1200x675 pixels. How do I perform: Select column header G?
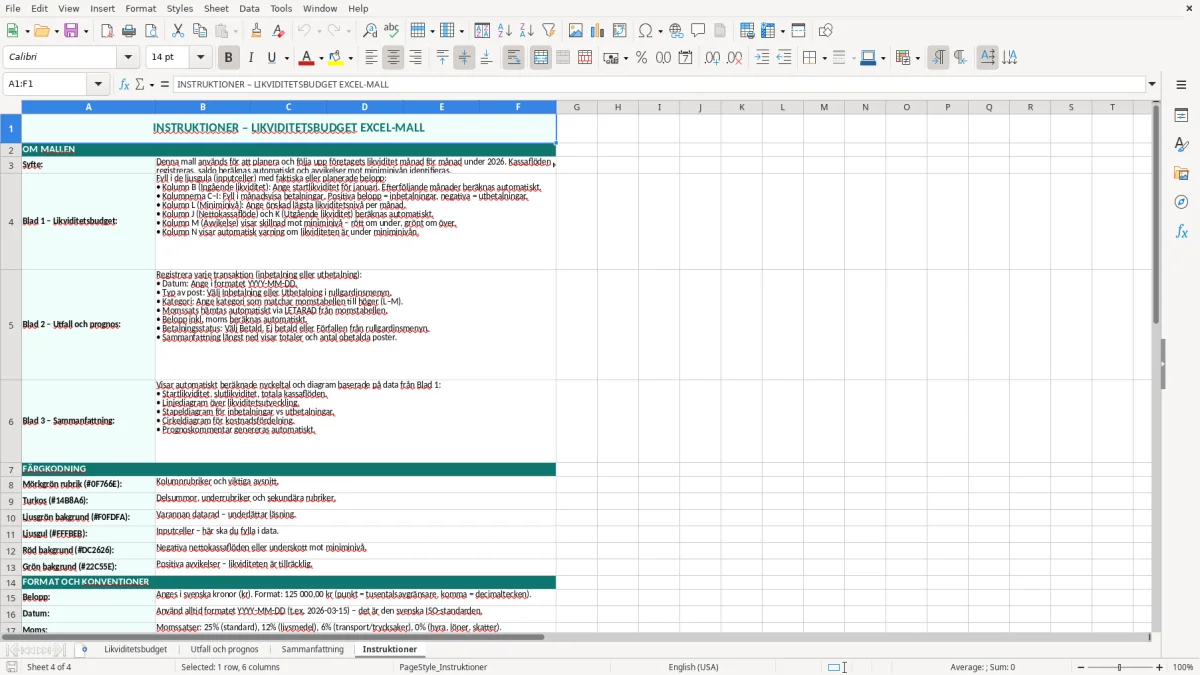coord(577,107)
